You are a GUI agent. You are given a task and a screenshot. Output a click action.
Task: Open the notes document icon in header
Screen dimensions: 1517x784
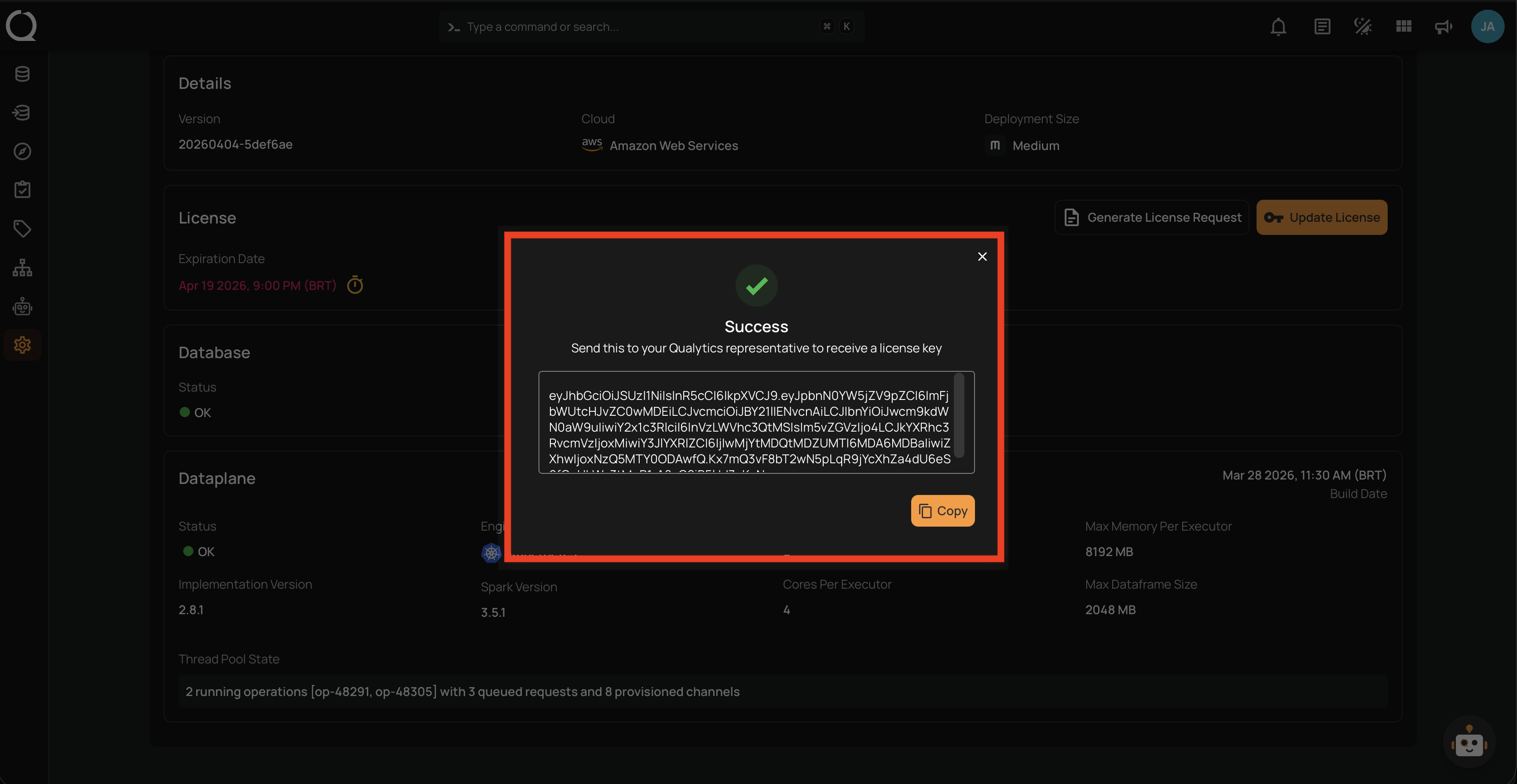tap(1322, 26)
